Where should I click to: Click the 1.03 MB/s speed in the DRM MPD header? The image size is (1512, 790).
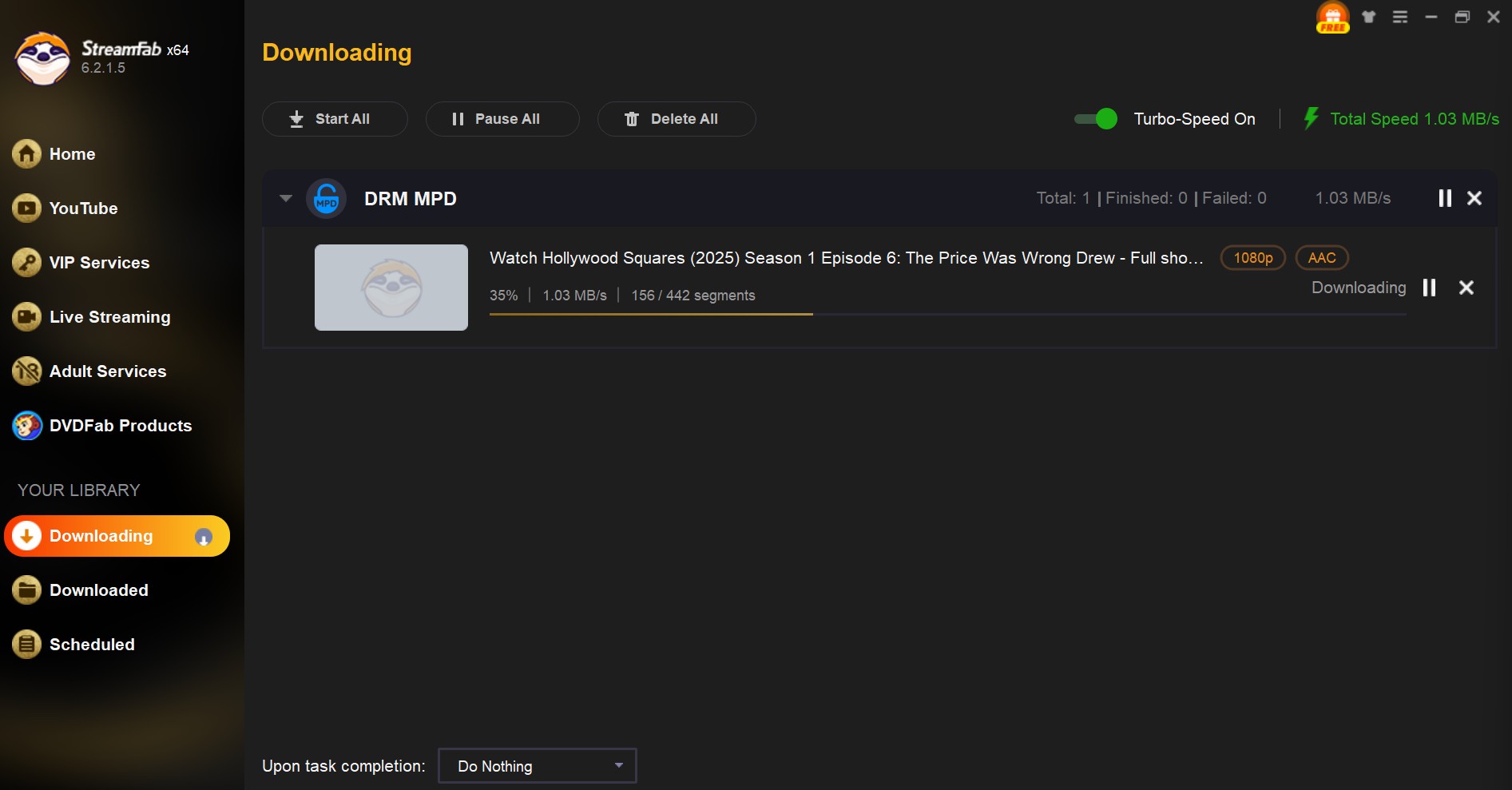click(1353, 198)
